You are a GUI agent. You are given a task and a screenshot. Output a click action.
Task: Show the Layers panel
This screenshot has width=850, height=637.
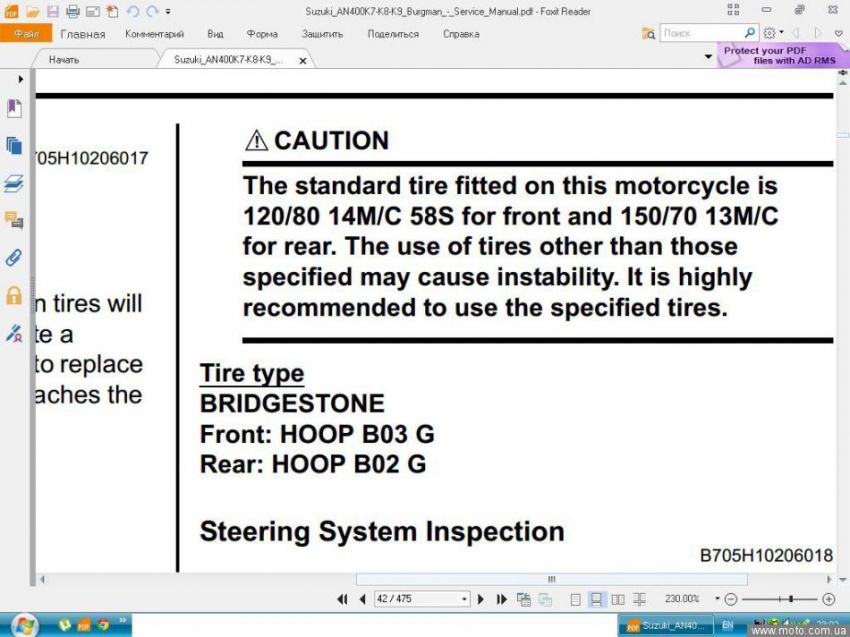pos(14,183)
